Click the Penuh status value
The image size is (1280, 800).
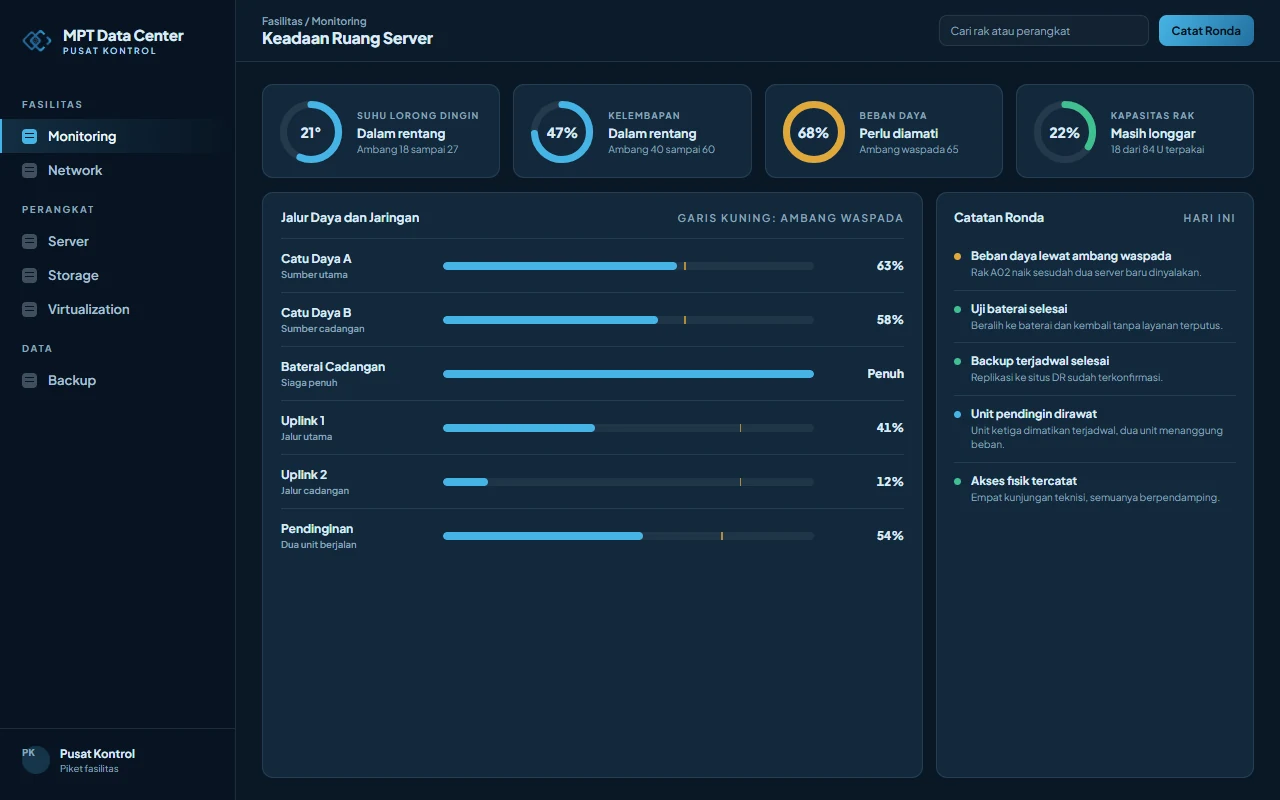pos(885,374)
